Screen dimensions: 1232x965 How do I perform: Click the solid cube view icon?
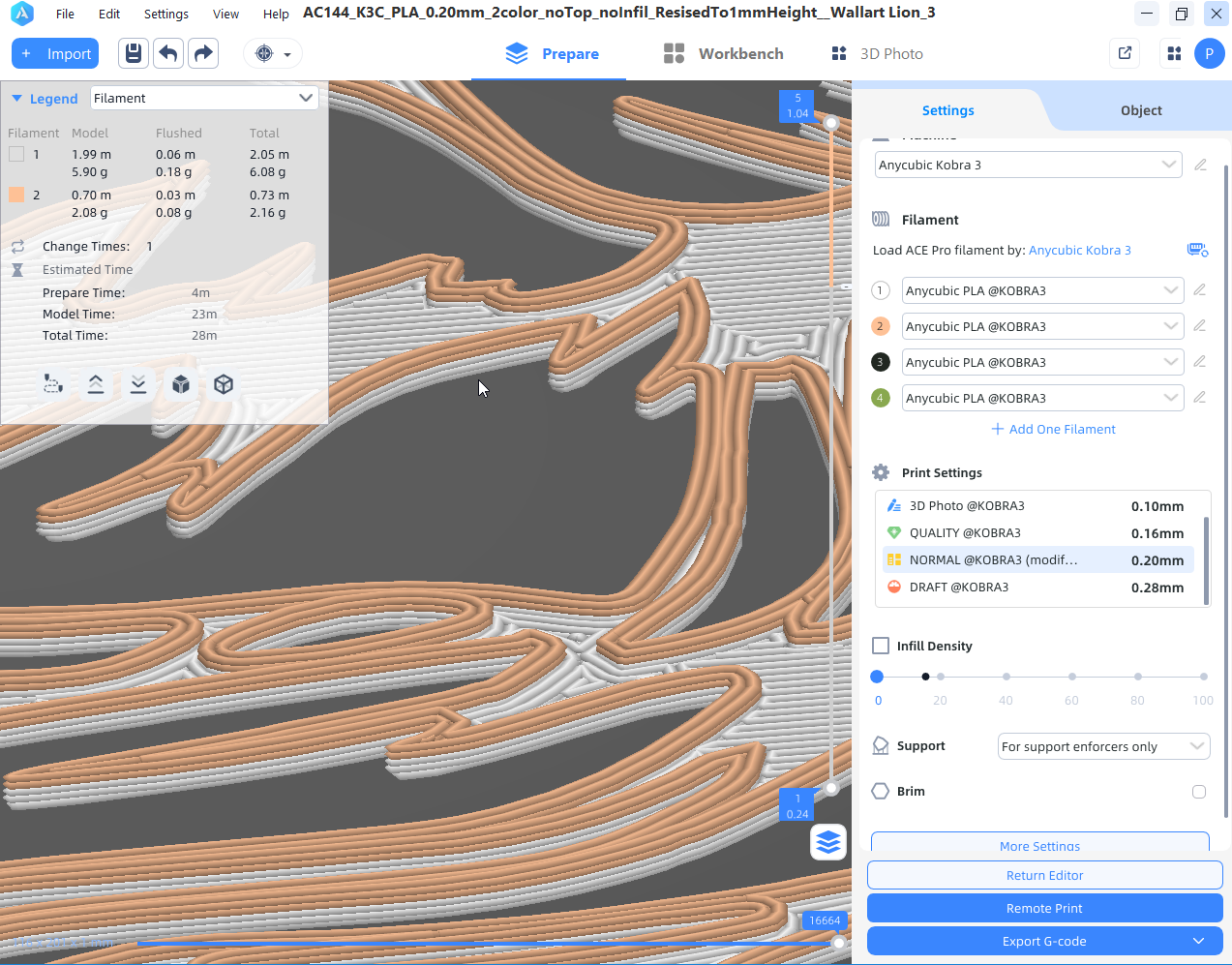181,384
